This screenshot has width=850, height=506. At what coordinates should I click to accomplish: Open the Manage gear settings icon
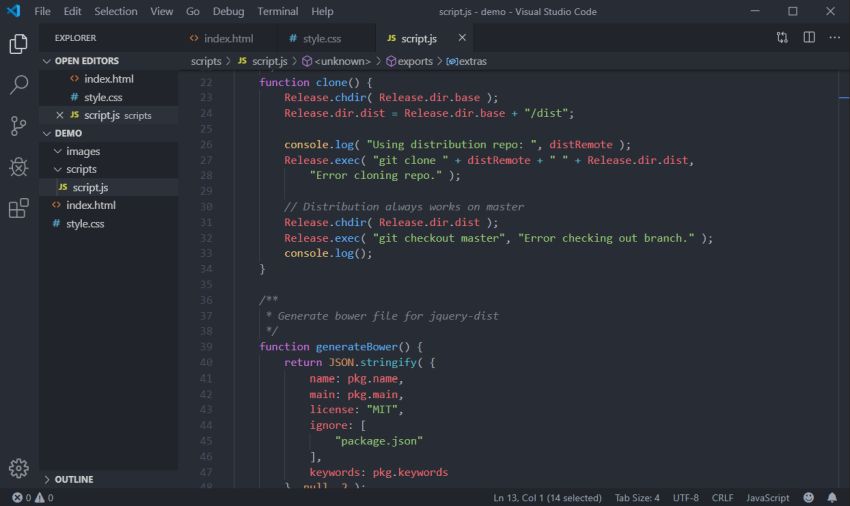click(x=18, y=468)
